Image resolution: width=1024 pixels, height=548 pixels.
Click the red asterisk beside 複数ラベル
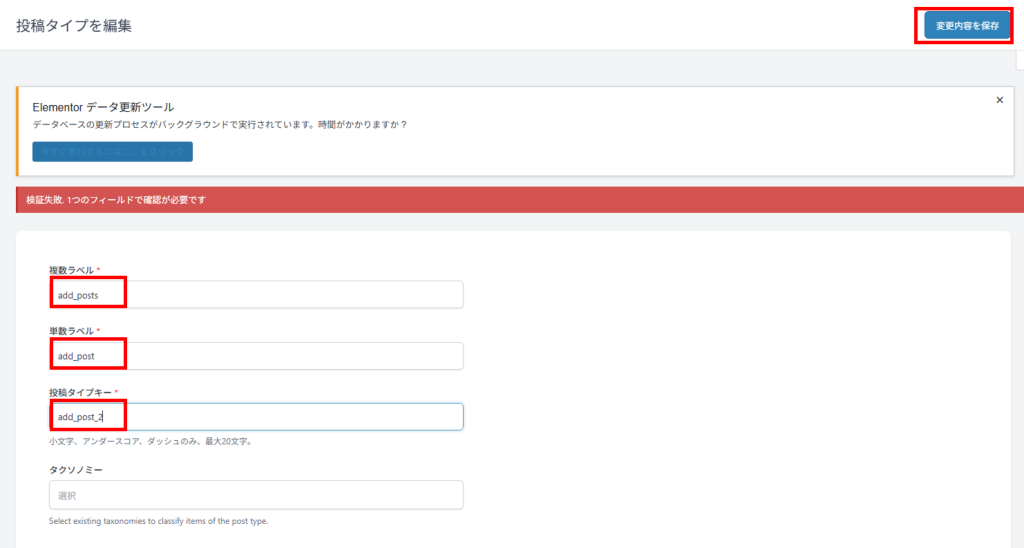98,270
